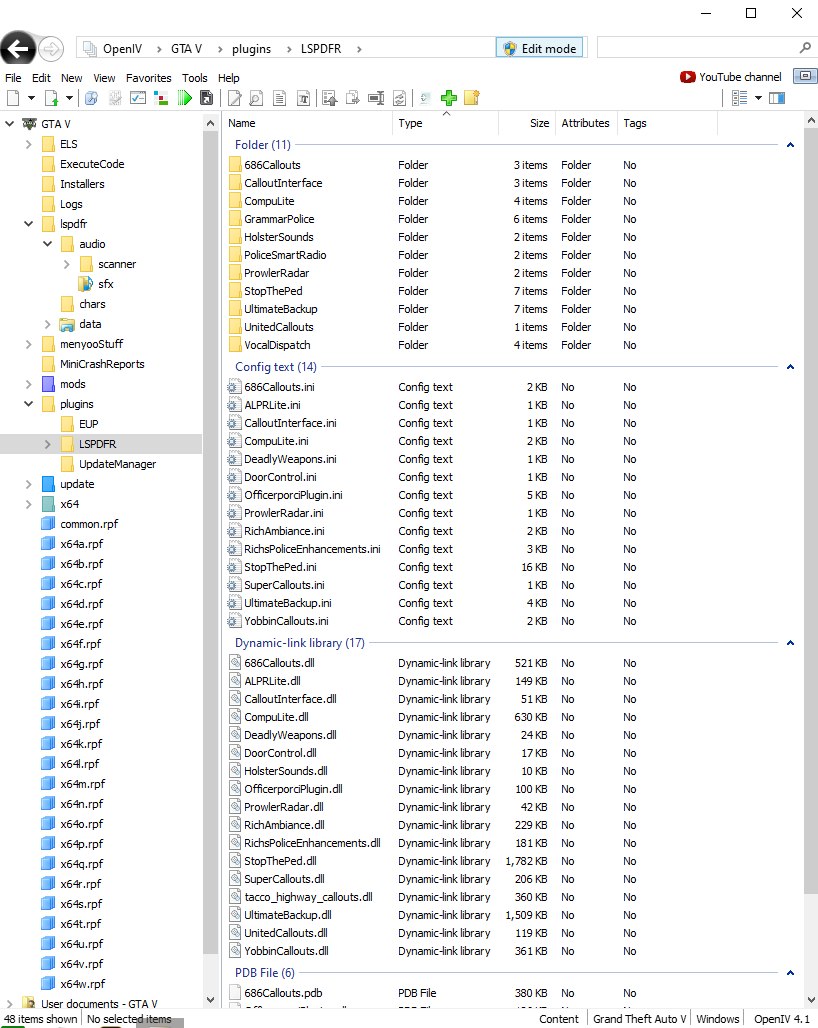Screen dimensions: 818x1028
Task: Select the GrammarPolice folder row
Action: tap(511, 219)
